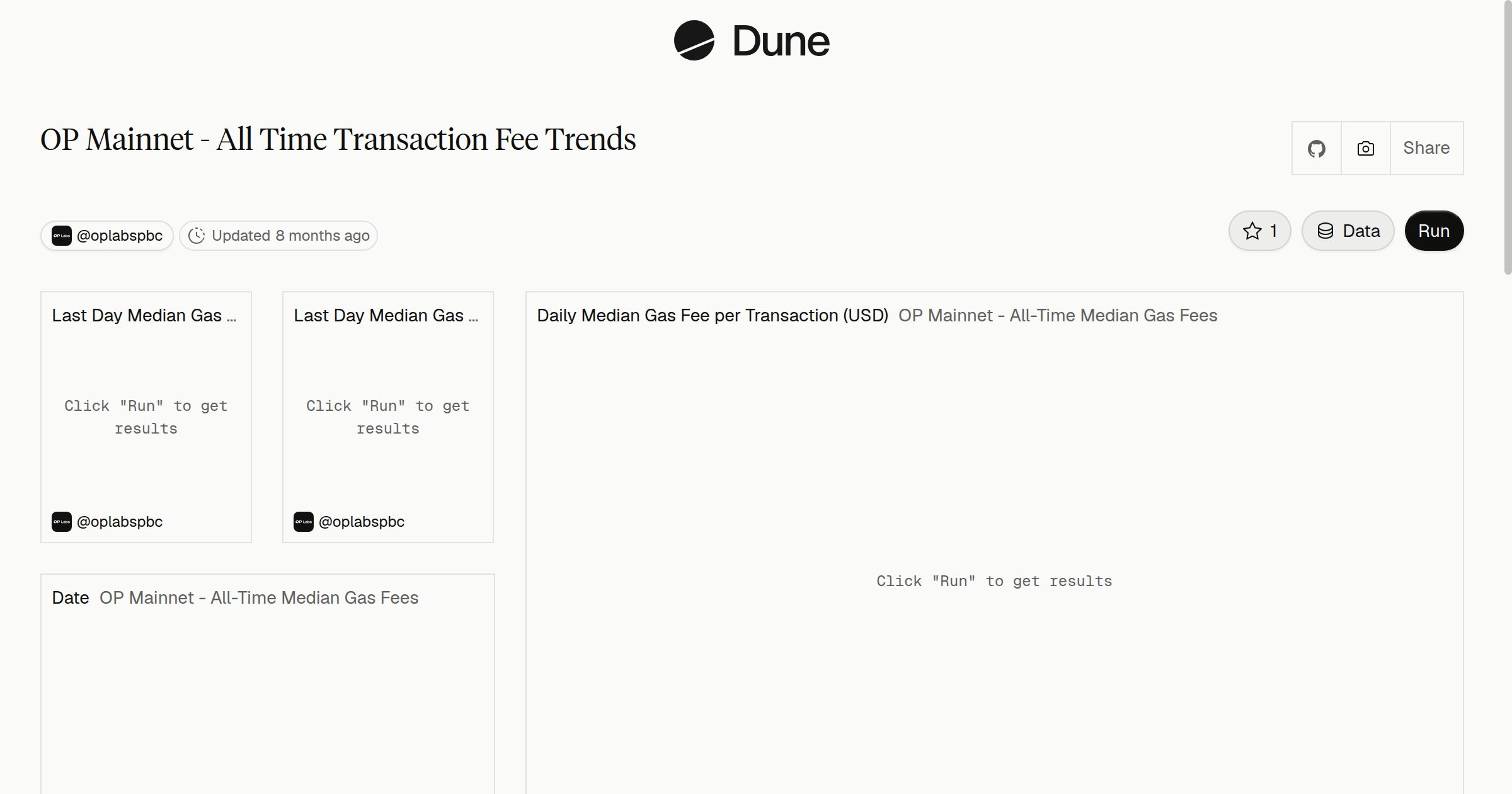
Task: Star this dashboard
Action: 1260,231
